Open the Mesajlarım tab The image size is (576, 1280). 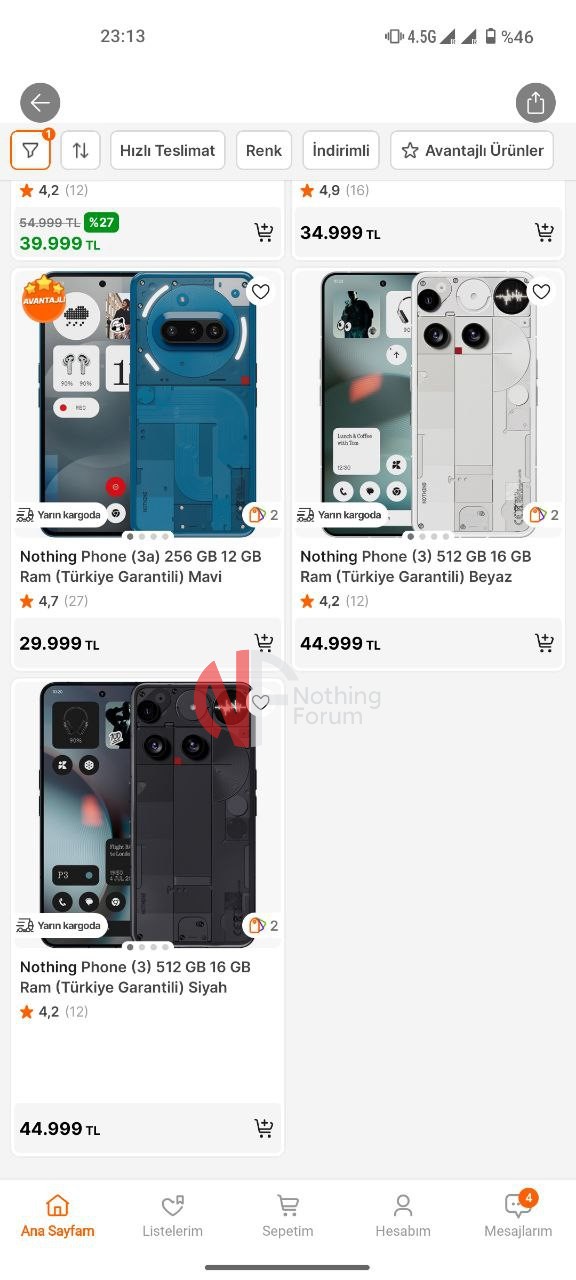pyautogui.click(x=518, y=1216)
